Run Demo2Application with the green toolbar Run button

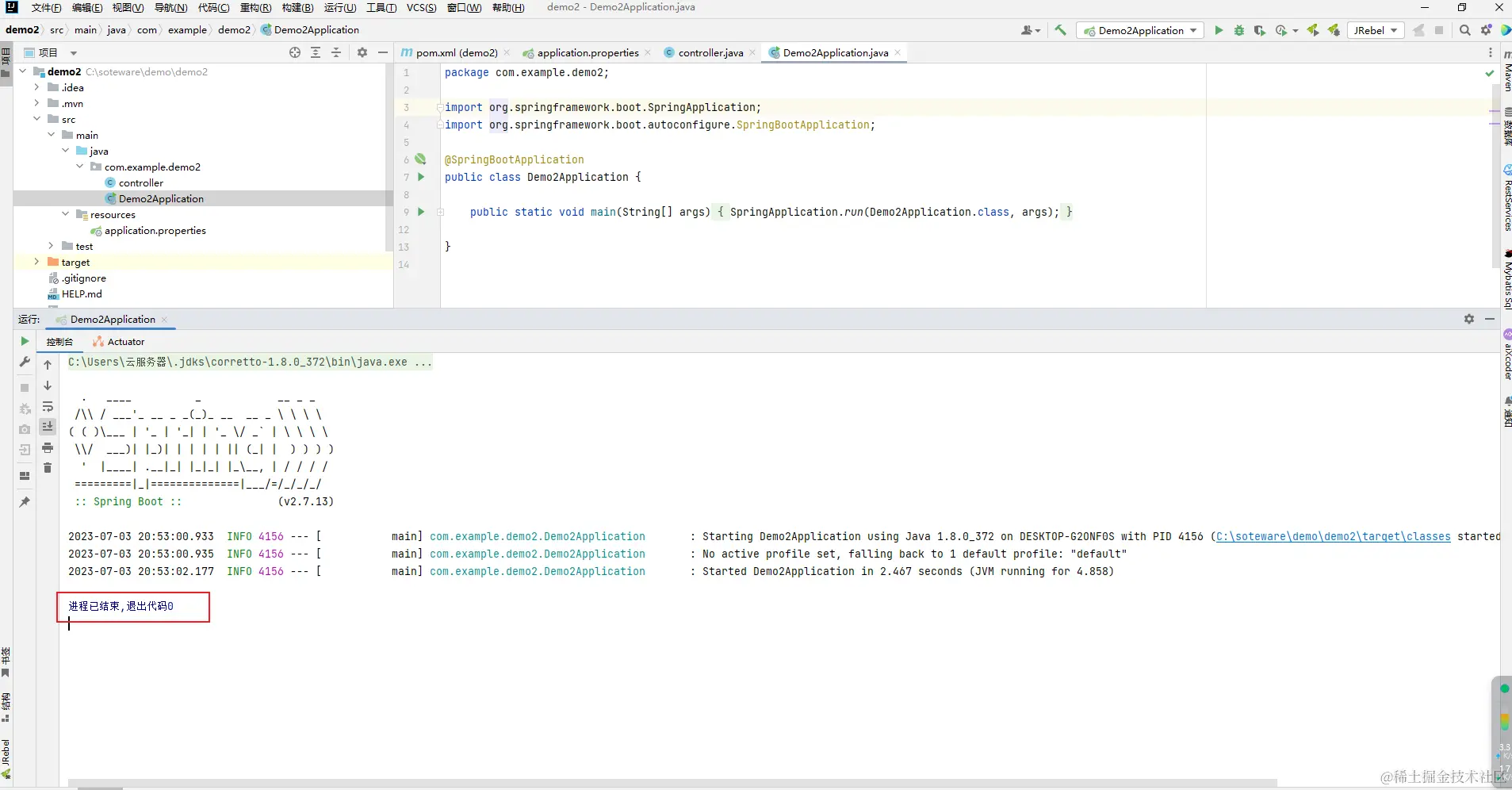tap(1219, 30)
